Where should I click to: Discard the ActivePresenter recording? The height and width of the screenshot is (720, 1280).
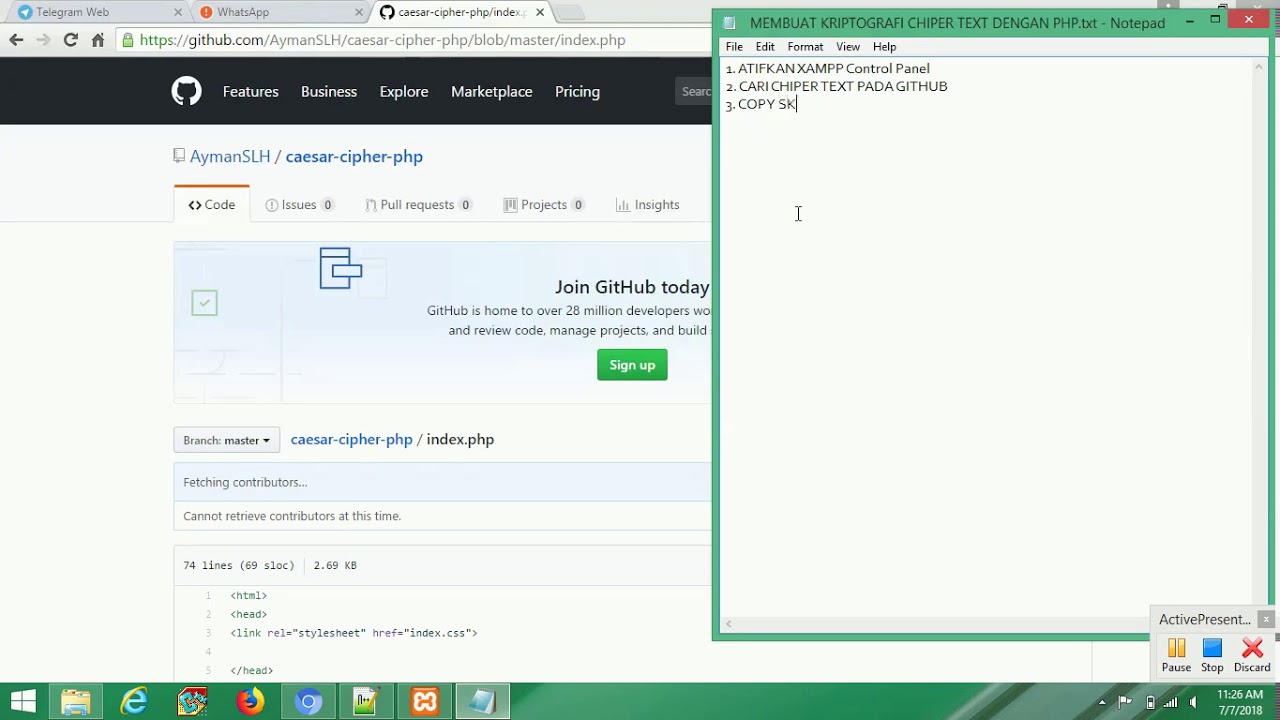[1252, 655]
